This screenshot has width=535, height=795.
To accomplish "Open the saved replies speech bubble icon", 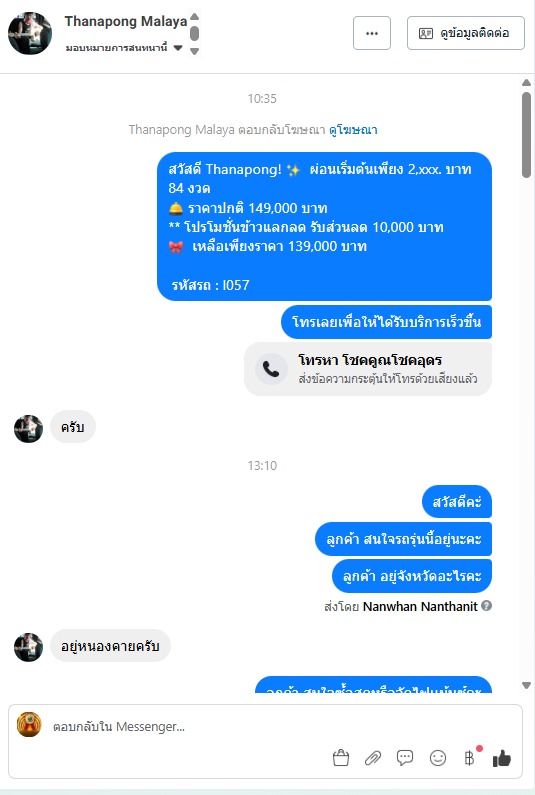I will (x=405, y=758).
